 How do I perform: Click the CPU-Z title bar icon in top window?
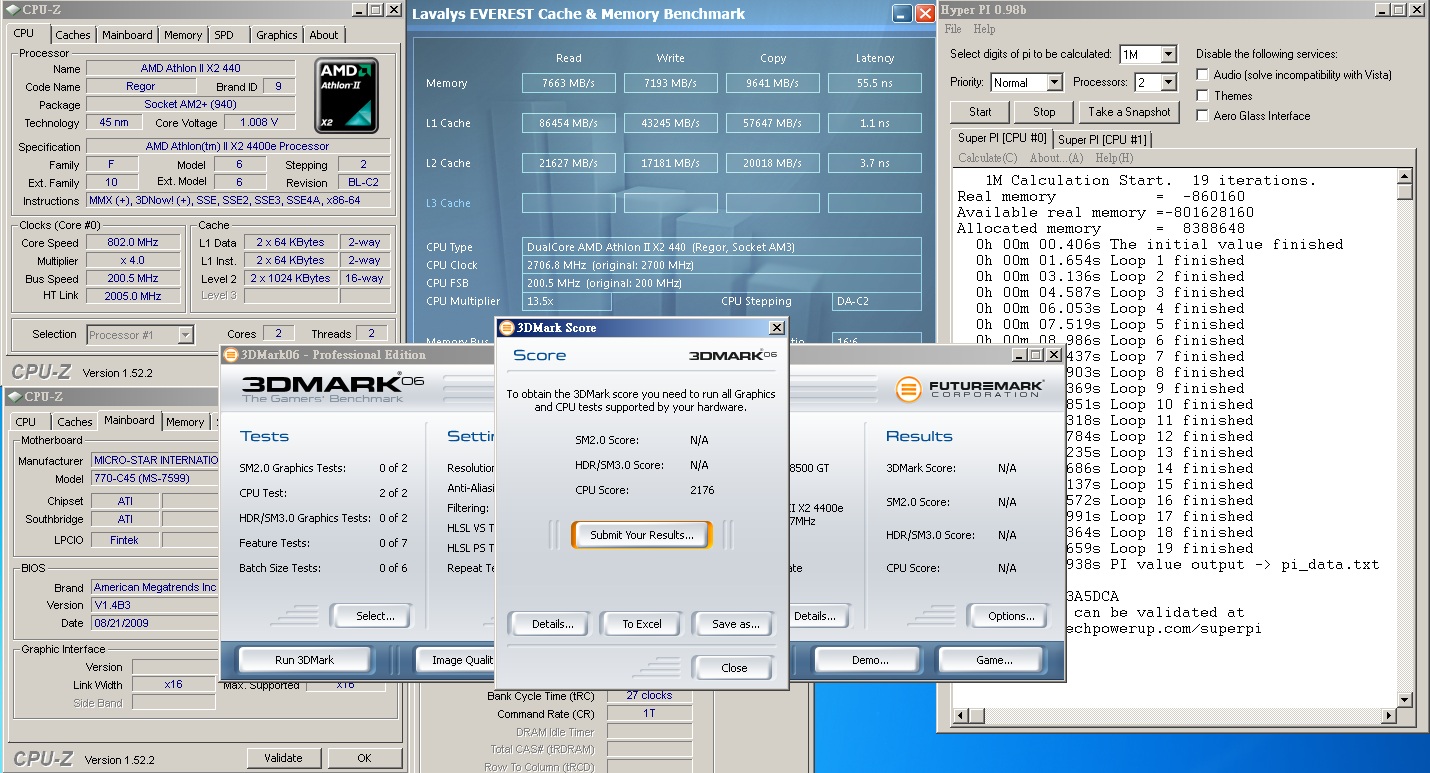14,9
